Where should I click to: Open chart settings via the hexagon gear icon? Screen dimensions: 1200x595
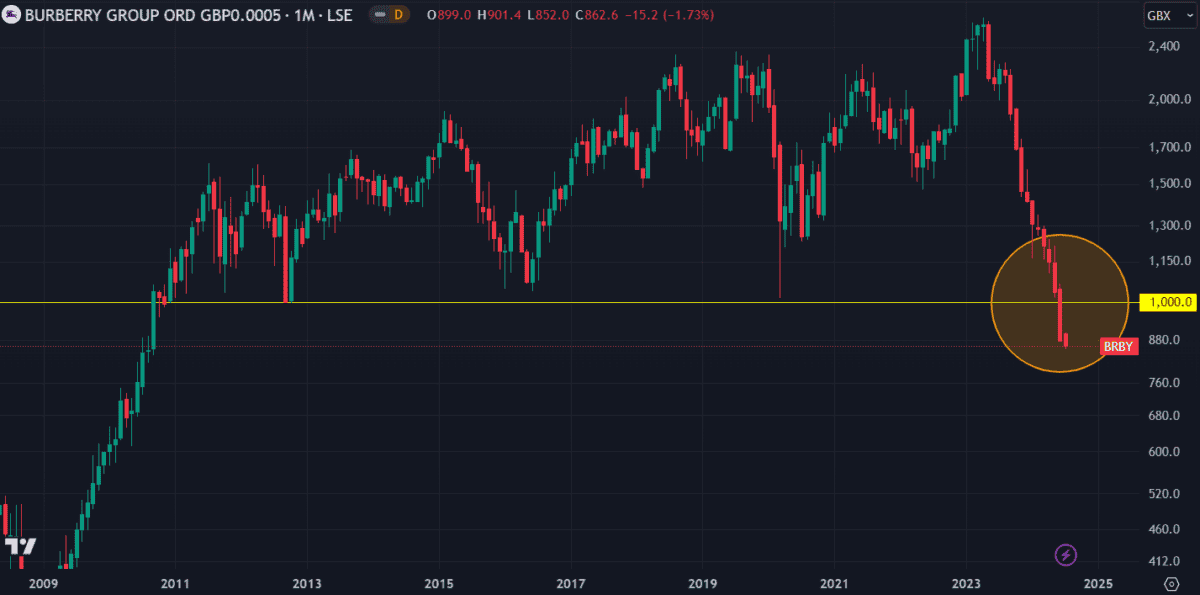(1171, 583)
